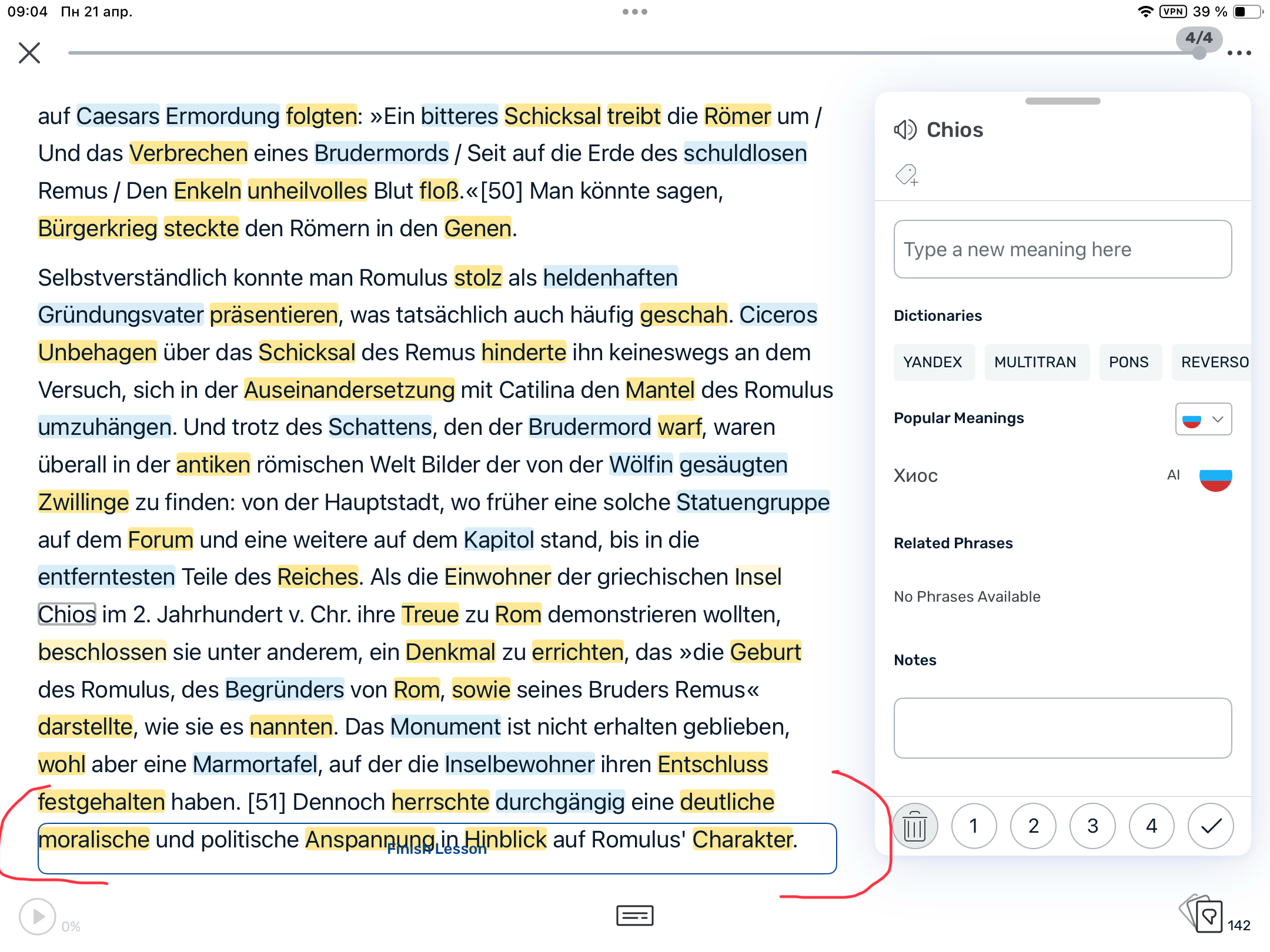Tap the battery status icon
This screenshot has height=952, width=1270.
point(1248,12)
